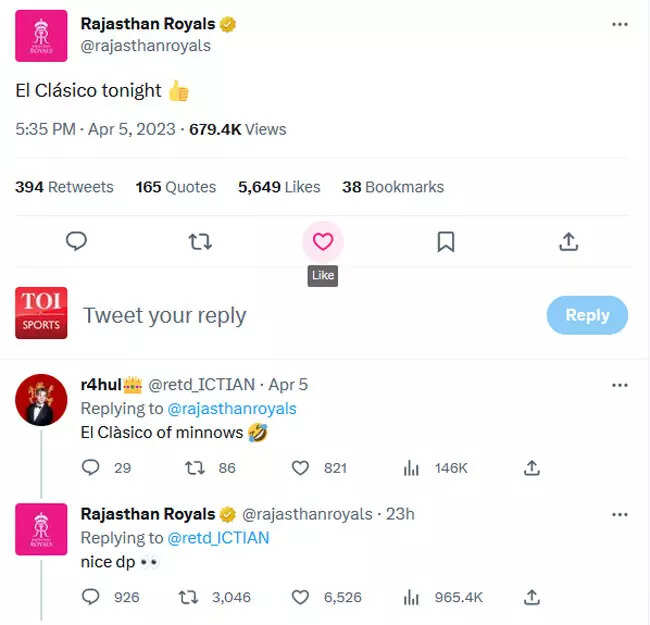Like the main El Clásico tweet

(322, 241)
